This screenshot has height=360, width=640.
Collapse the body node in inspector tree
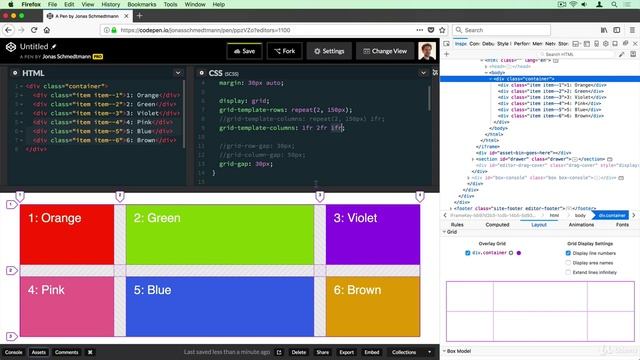pos(486,73)
